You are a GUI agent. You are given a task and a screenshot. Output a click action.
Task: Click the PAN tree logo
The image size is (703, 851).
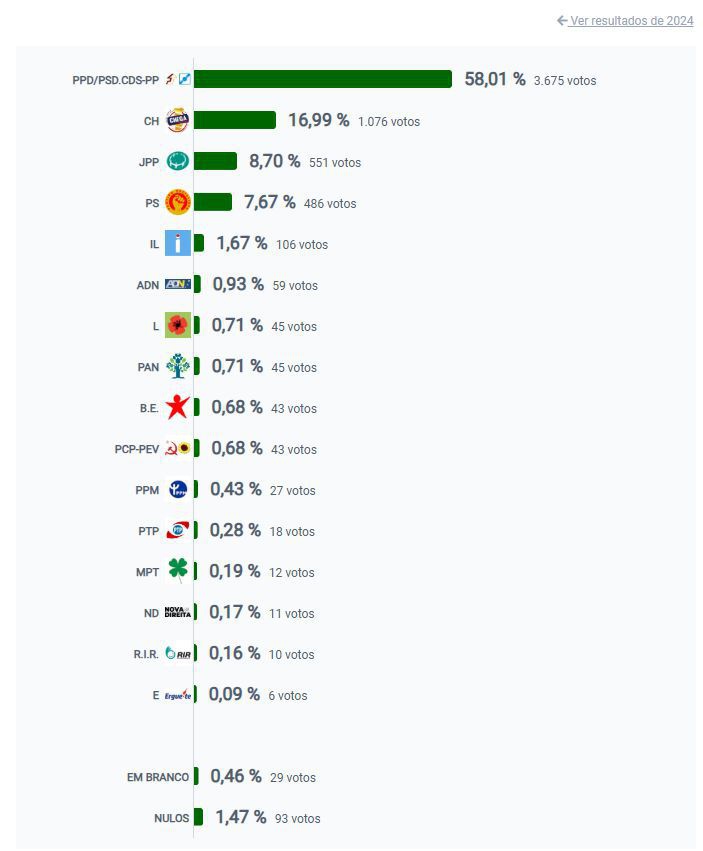click(177, 367)
